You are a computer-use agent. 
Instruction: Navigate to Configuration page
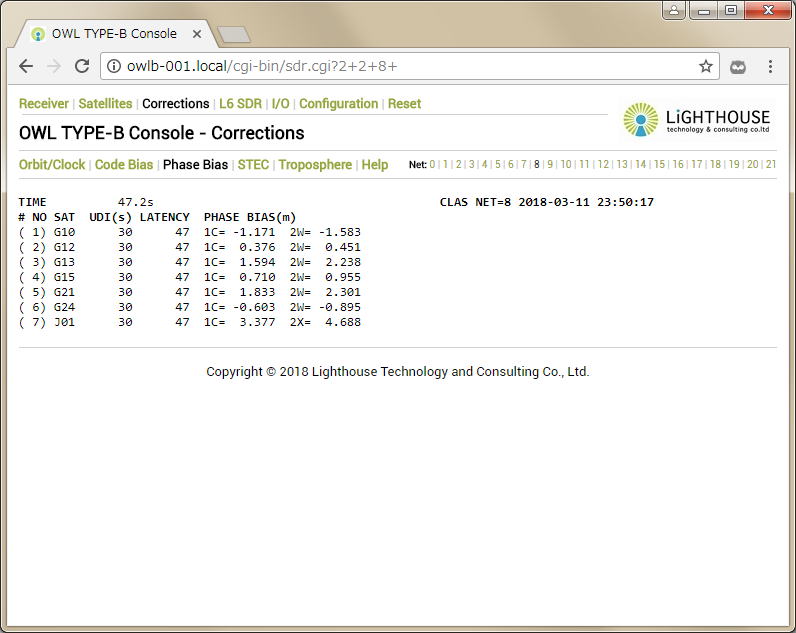tap(338, 104)
